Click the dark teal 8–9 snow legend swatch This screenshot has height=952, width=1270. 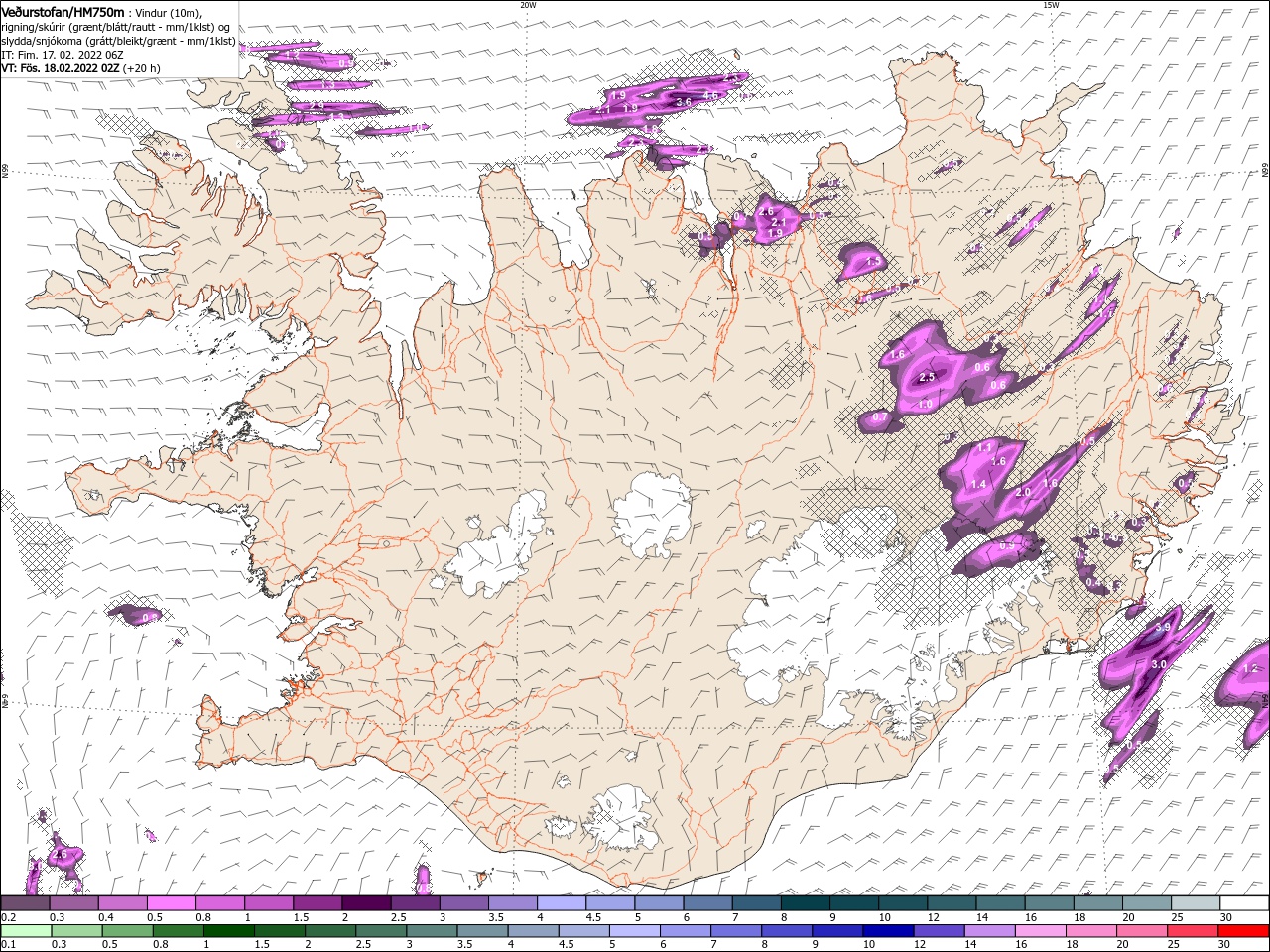click(x=805, y=903)
